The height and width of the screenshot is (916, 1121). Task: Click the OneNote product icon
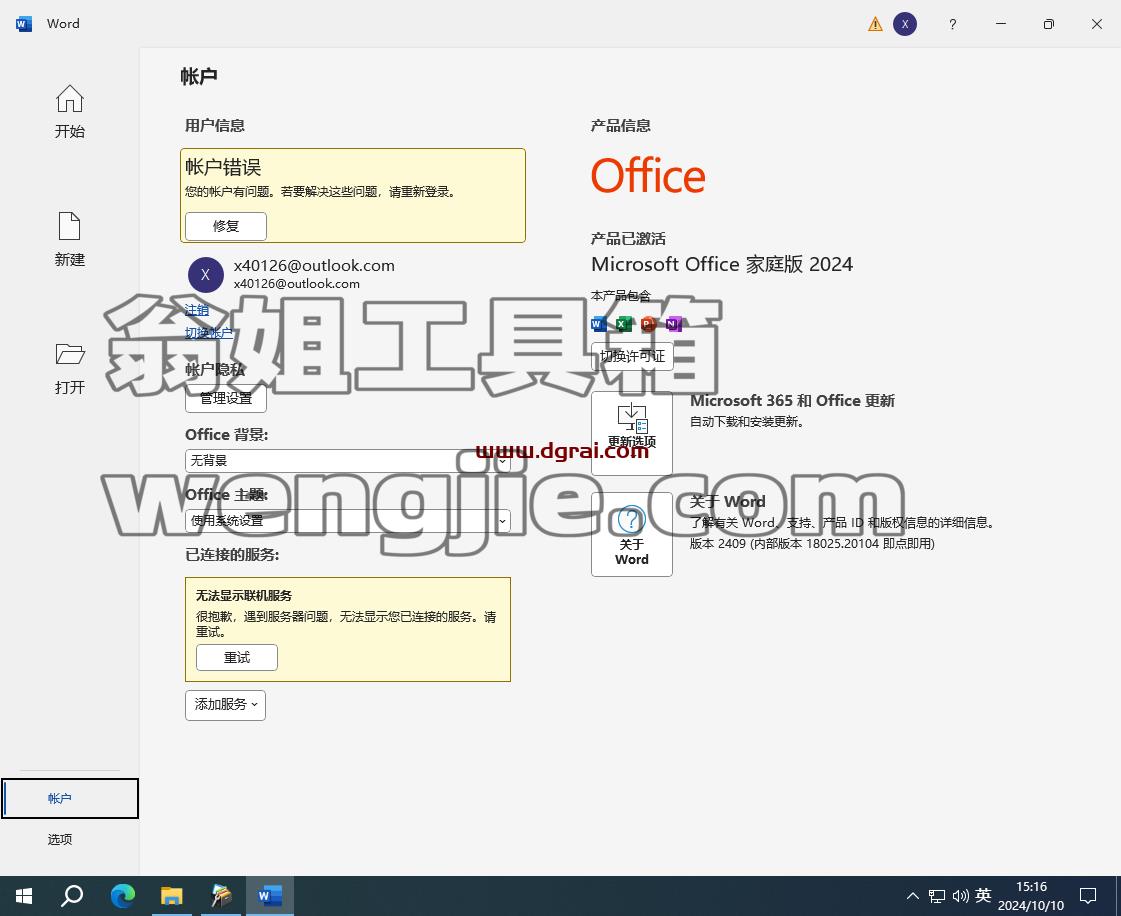click(673, 325)
